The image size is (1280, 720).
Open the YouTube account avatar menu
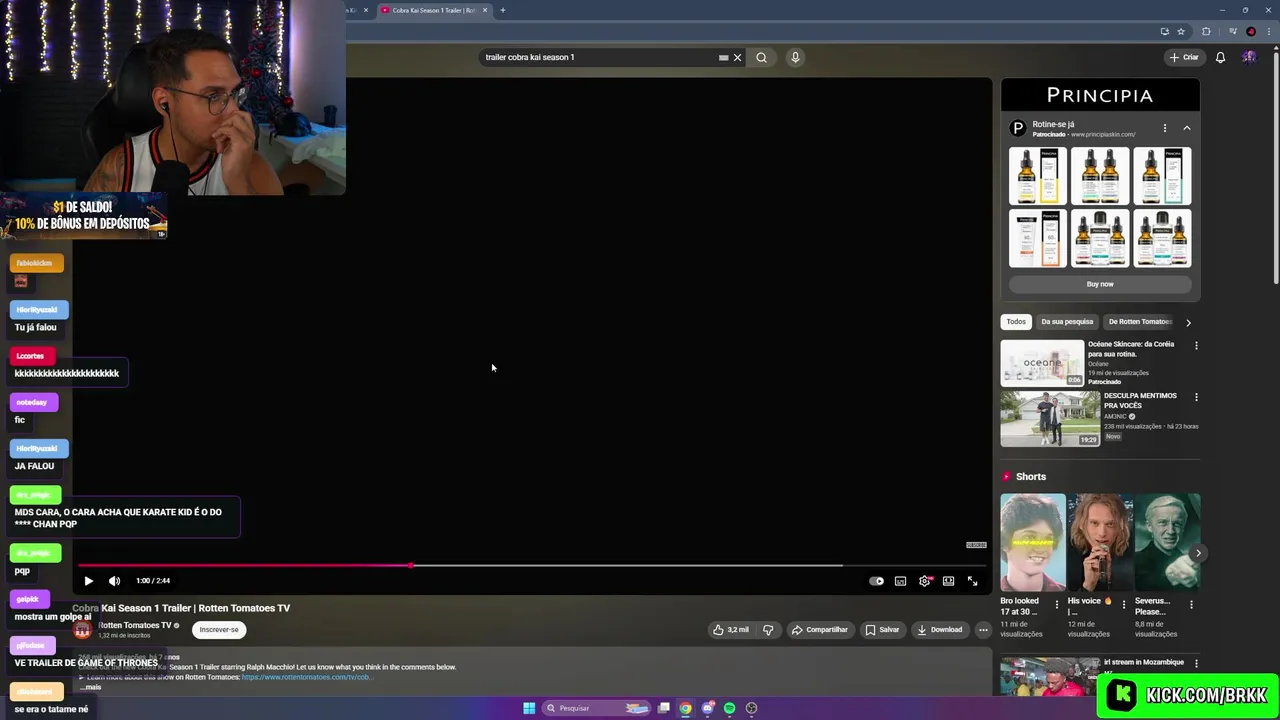[x=1249, y=57]
